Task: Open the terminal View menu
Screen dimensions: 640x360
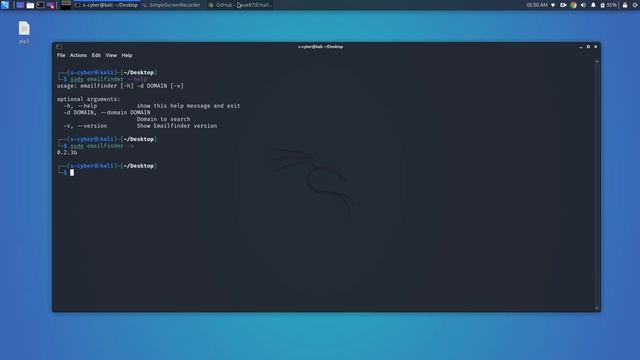Action: [111, 55]
